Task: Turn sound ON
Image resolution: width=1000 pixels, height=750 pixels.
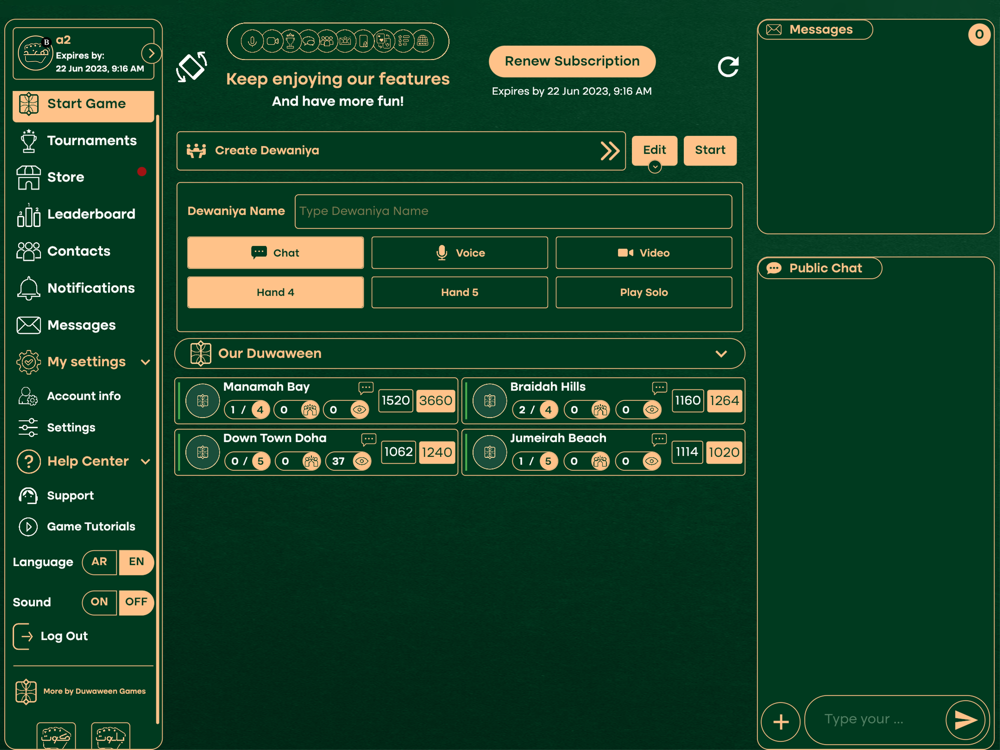Action: click(x=99, y=602)
